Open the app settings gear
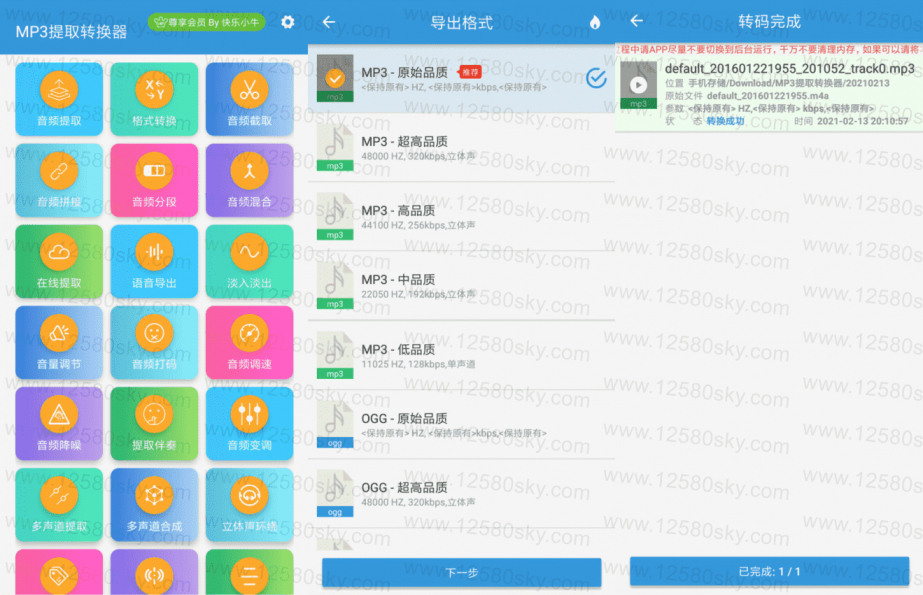 (x=287, y=20)
